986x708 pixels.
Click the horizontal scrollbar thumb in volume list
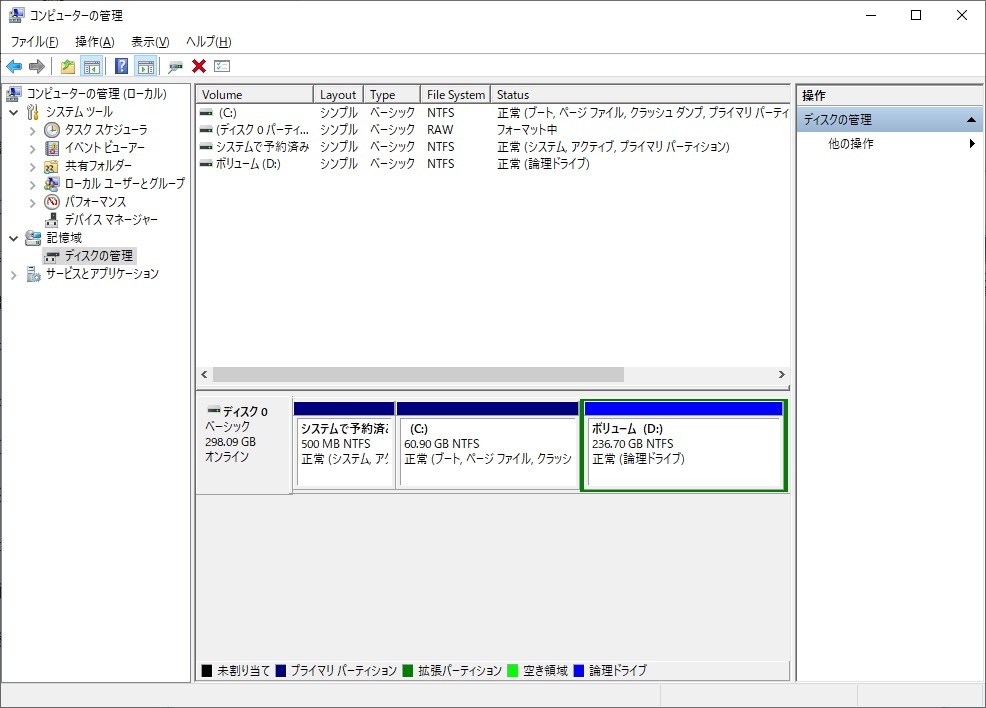pyautogui.click(x=418, y=375)
